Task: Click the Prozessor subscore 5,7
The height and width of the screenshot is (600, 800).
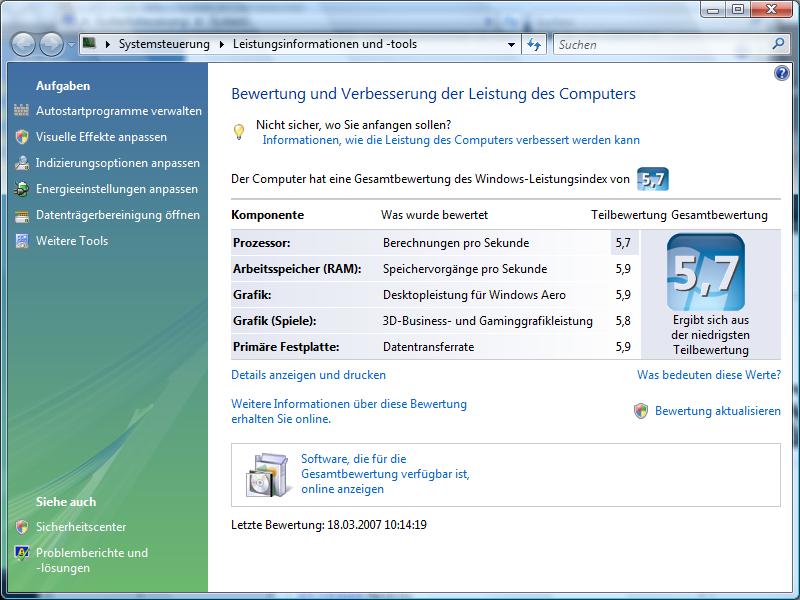Action: point(623,243)
